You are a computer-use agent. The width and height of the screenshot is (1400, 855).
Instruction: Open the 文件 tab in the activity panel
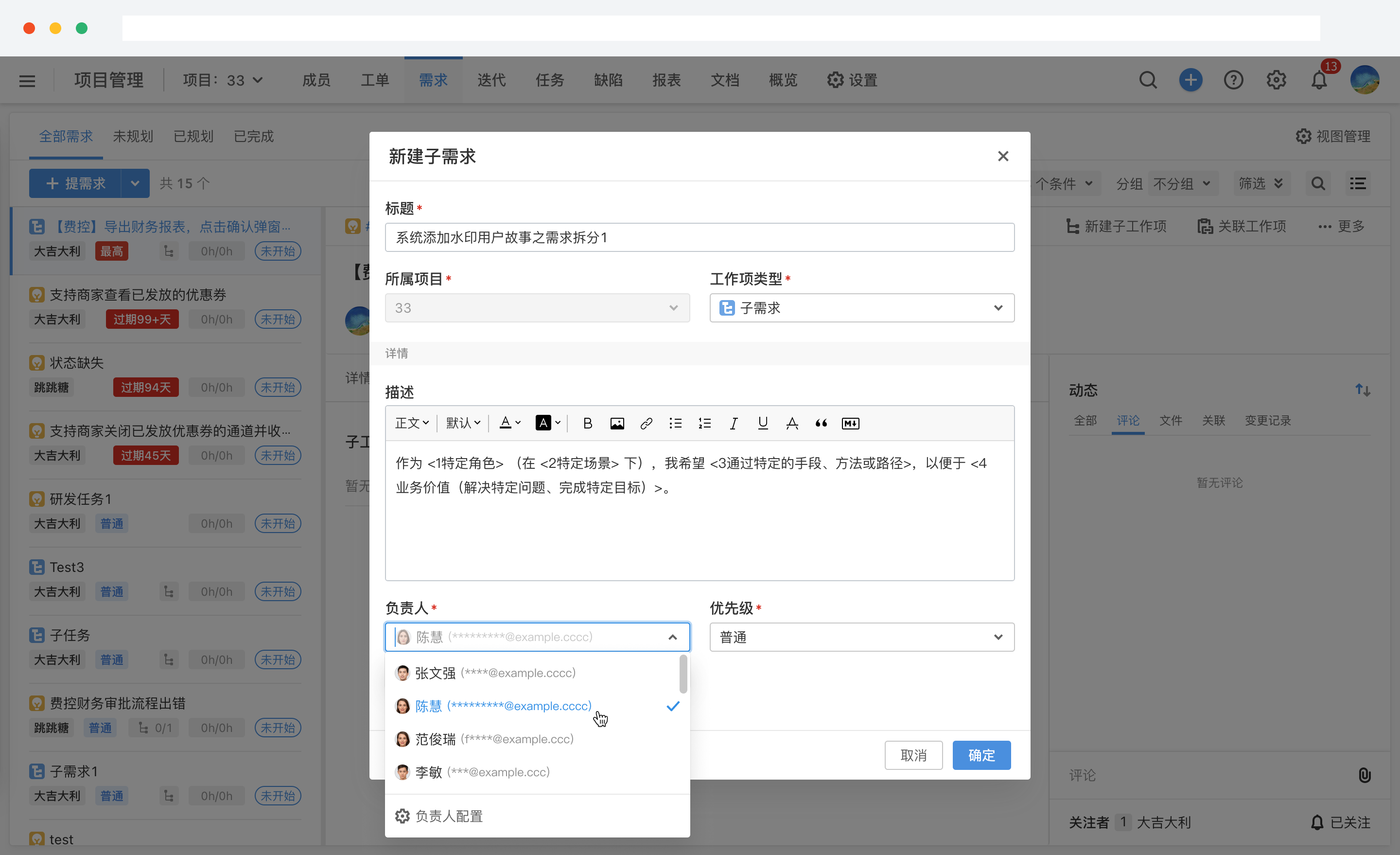pyautogui.click(x=1171, y=420)
